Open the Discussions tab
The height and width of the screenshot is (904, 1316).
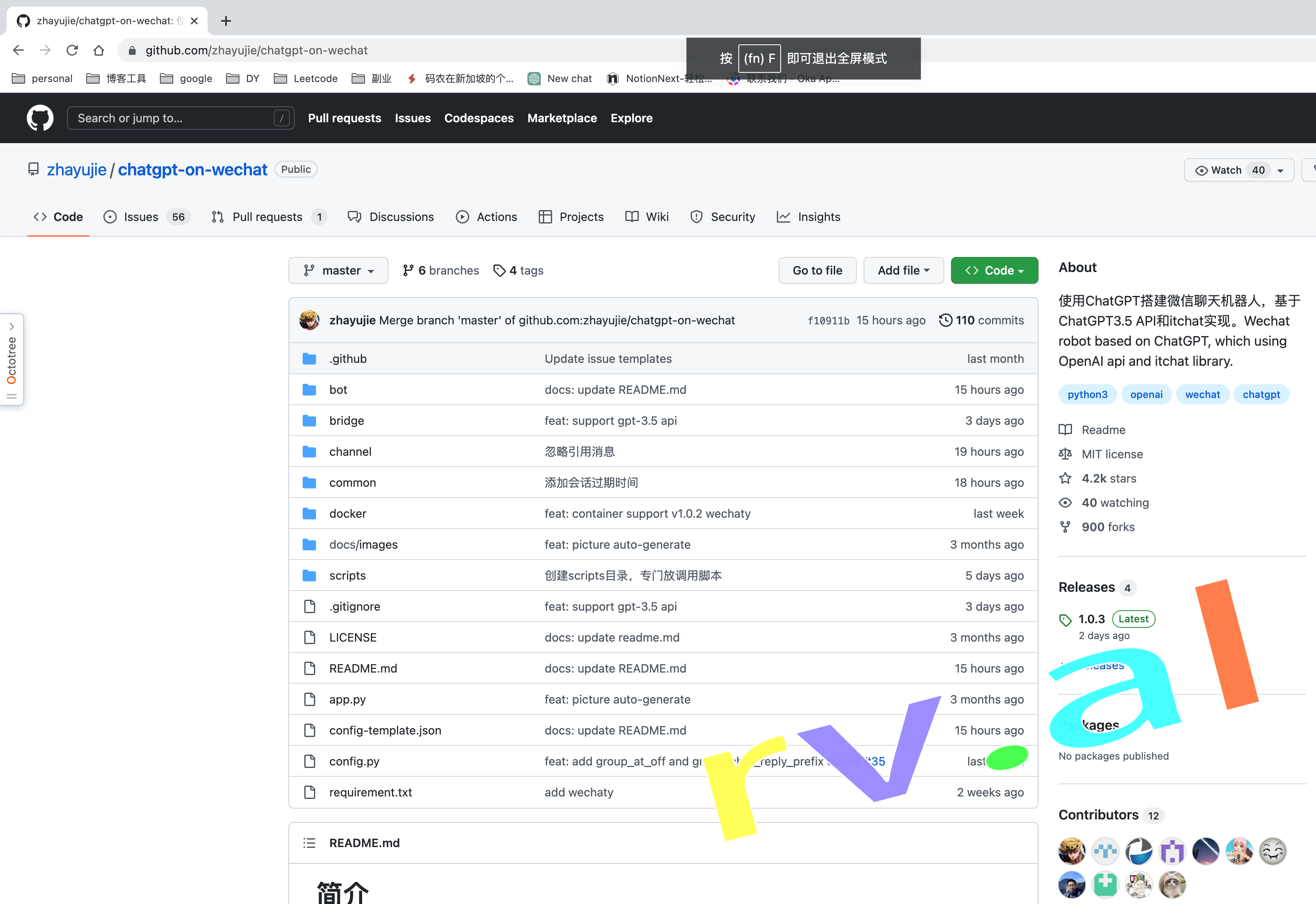point(391,217)
